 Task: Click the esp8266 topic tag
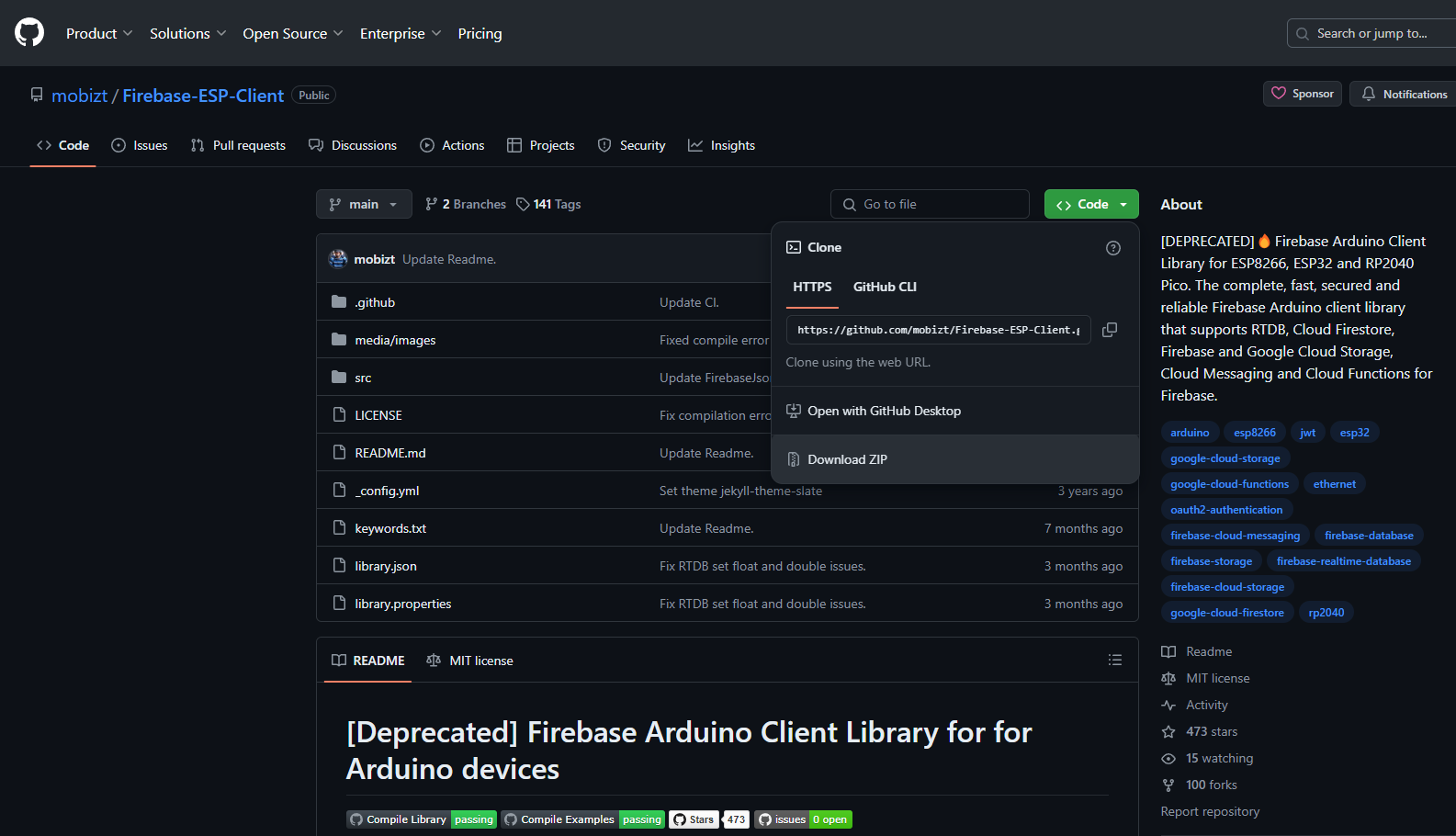coord(1254,433)
